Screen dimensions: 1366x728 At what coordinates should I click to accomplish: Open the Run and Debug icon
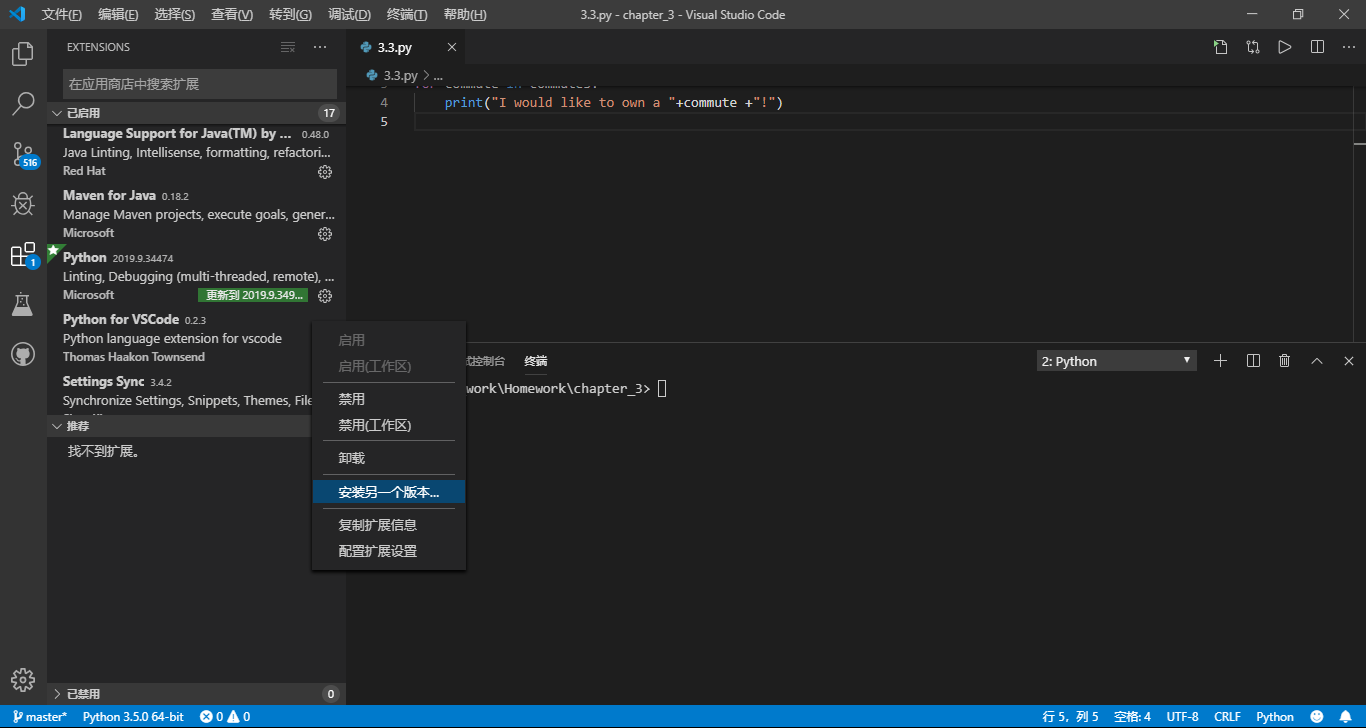22,204
